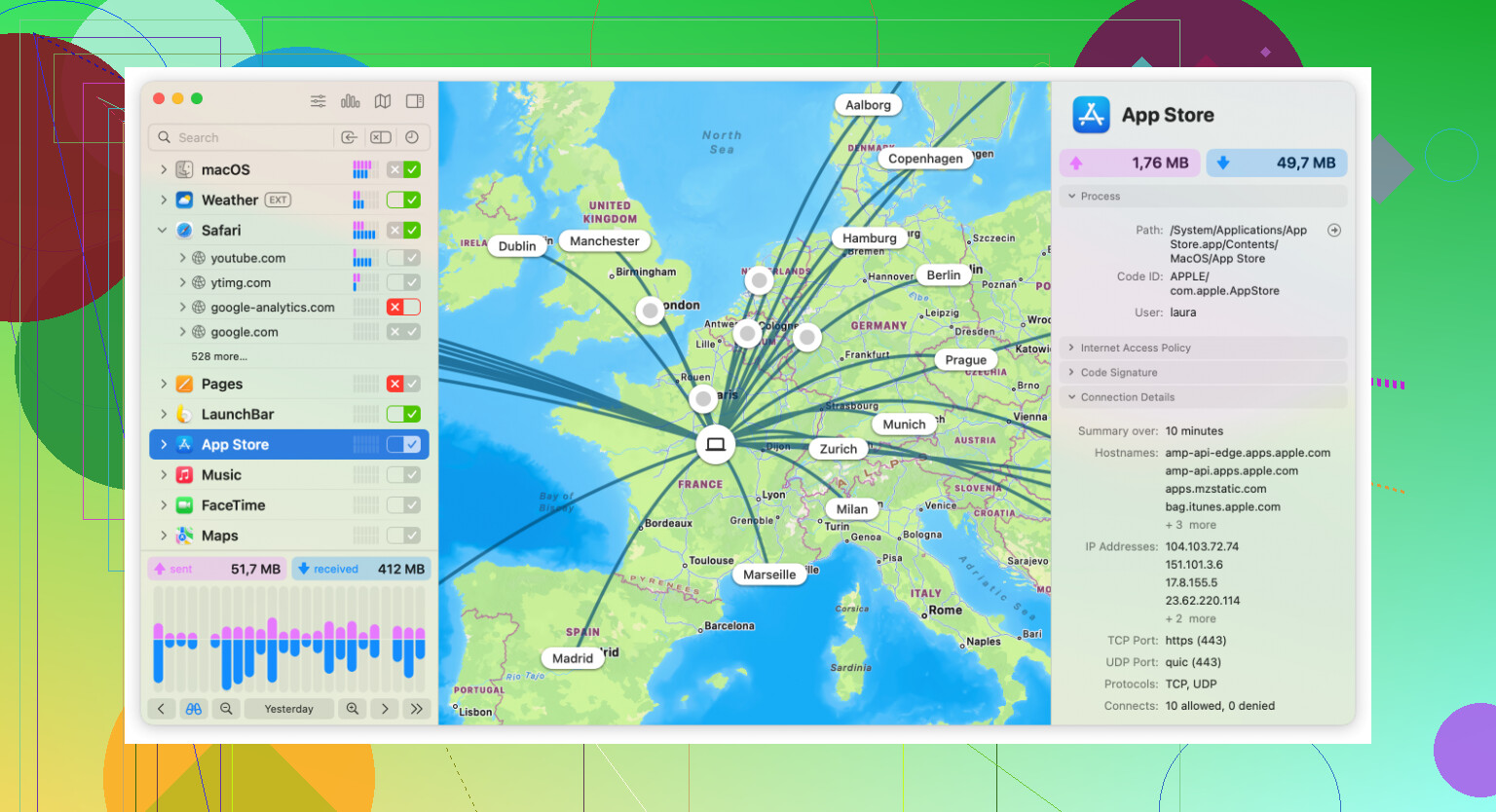Screen dimensions: 1496x812
Task: Reveal App Store path with arrow icon
Action: coord(1334,231)
